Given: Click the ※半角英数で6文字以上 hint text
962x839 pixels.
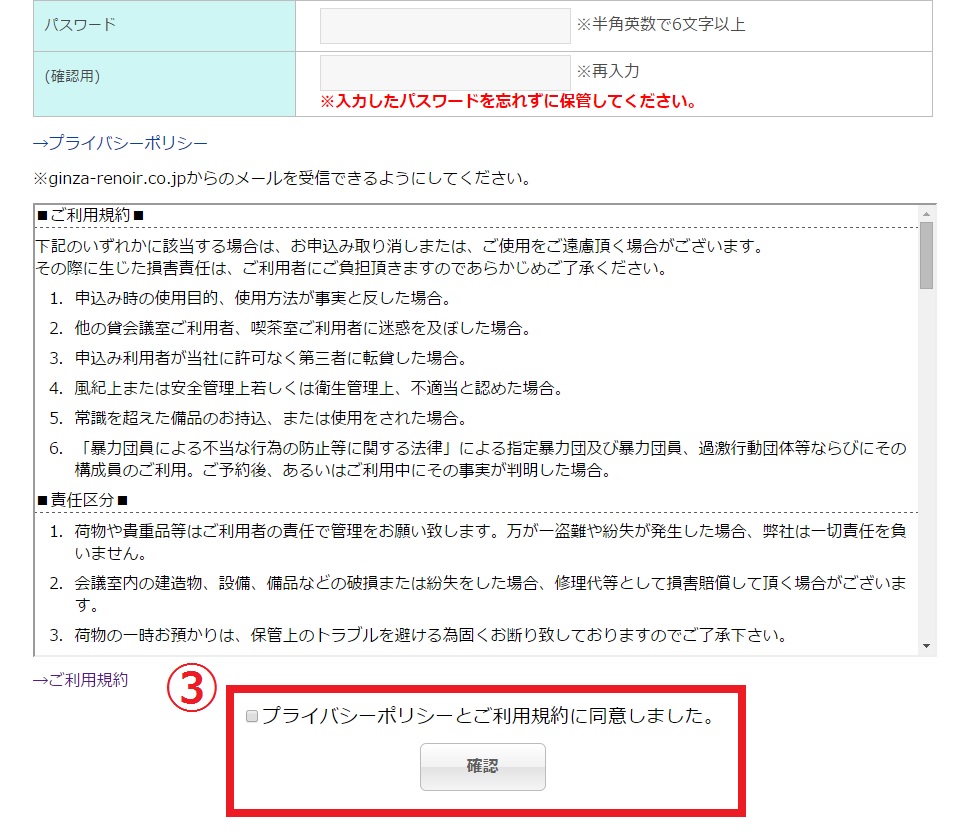Looking at the screenshot, I should 660,25.
